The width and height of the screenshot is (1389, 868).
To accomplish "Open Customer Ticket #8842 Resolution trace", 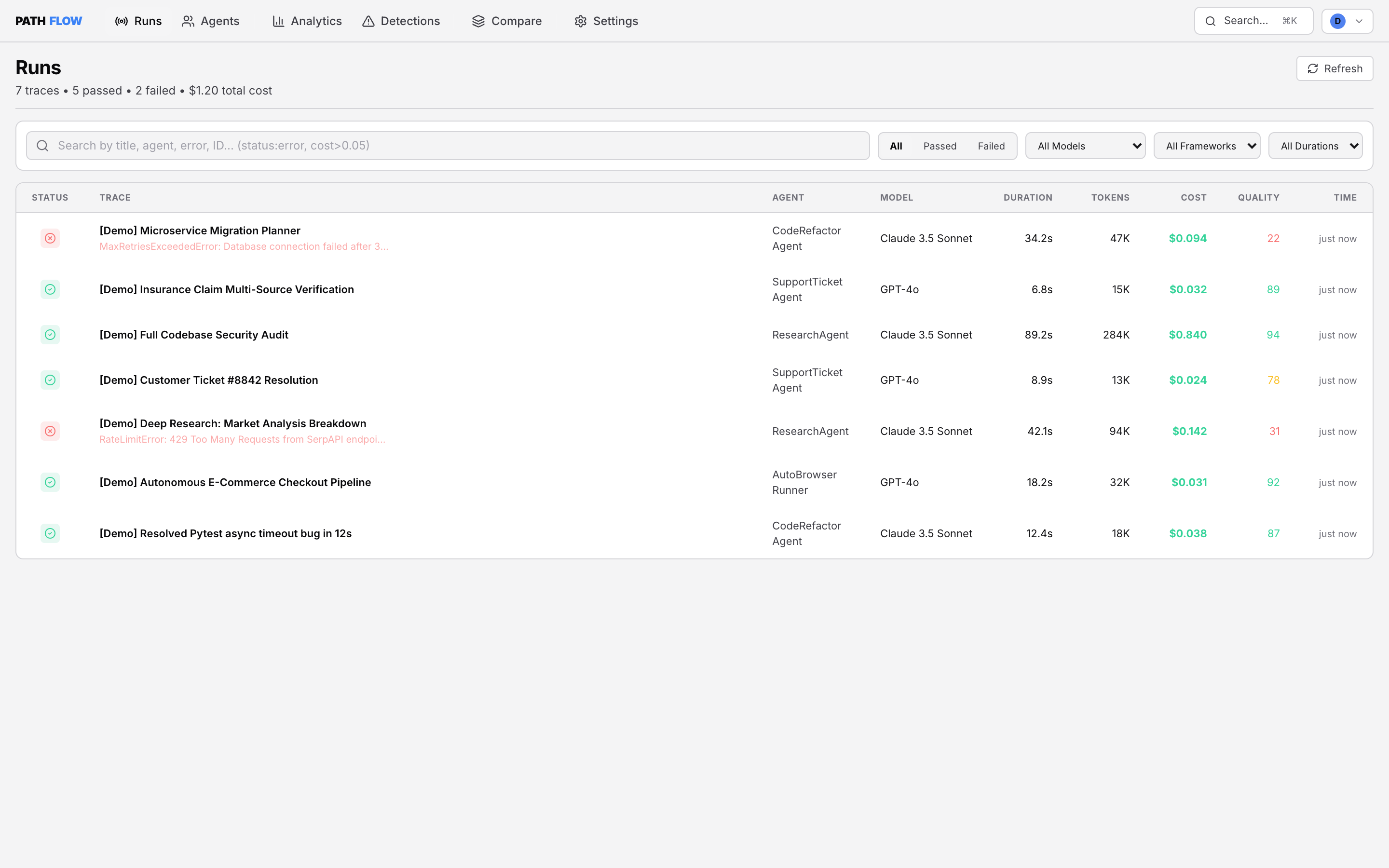I will click(x=209, y=380).
